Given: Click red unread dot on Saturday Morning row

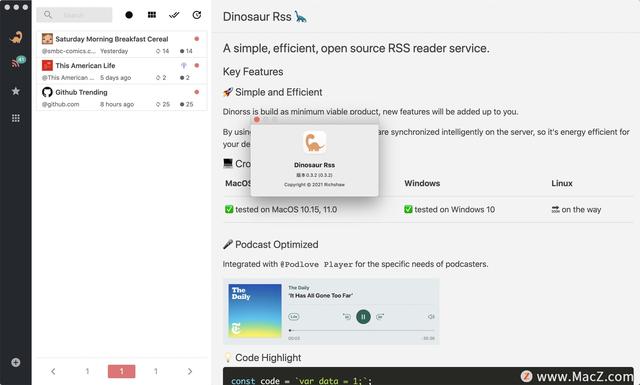Looking at the screenshot, I should (x=197, y=39).
